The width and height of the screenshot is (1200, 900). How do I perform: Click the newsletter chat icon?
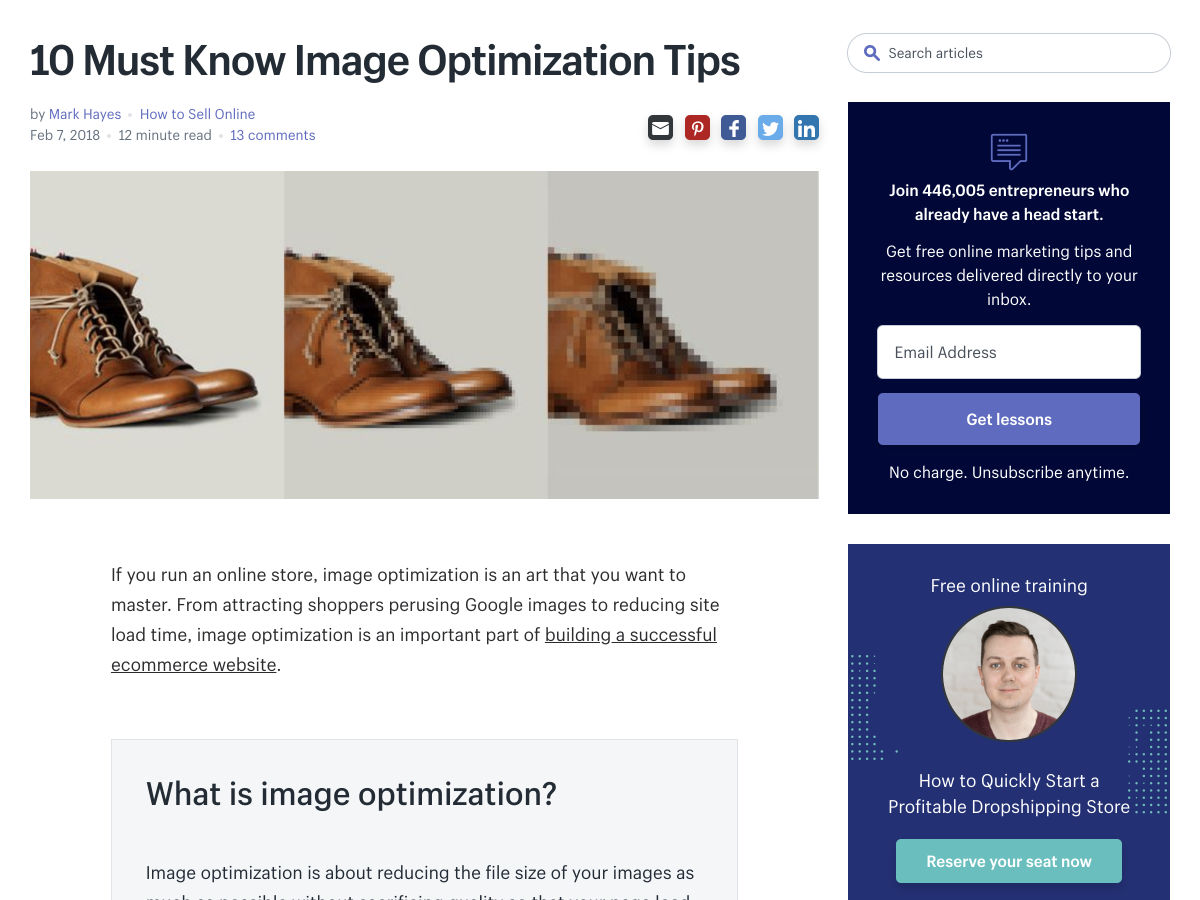[1009, 151]
